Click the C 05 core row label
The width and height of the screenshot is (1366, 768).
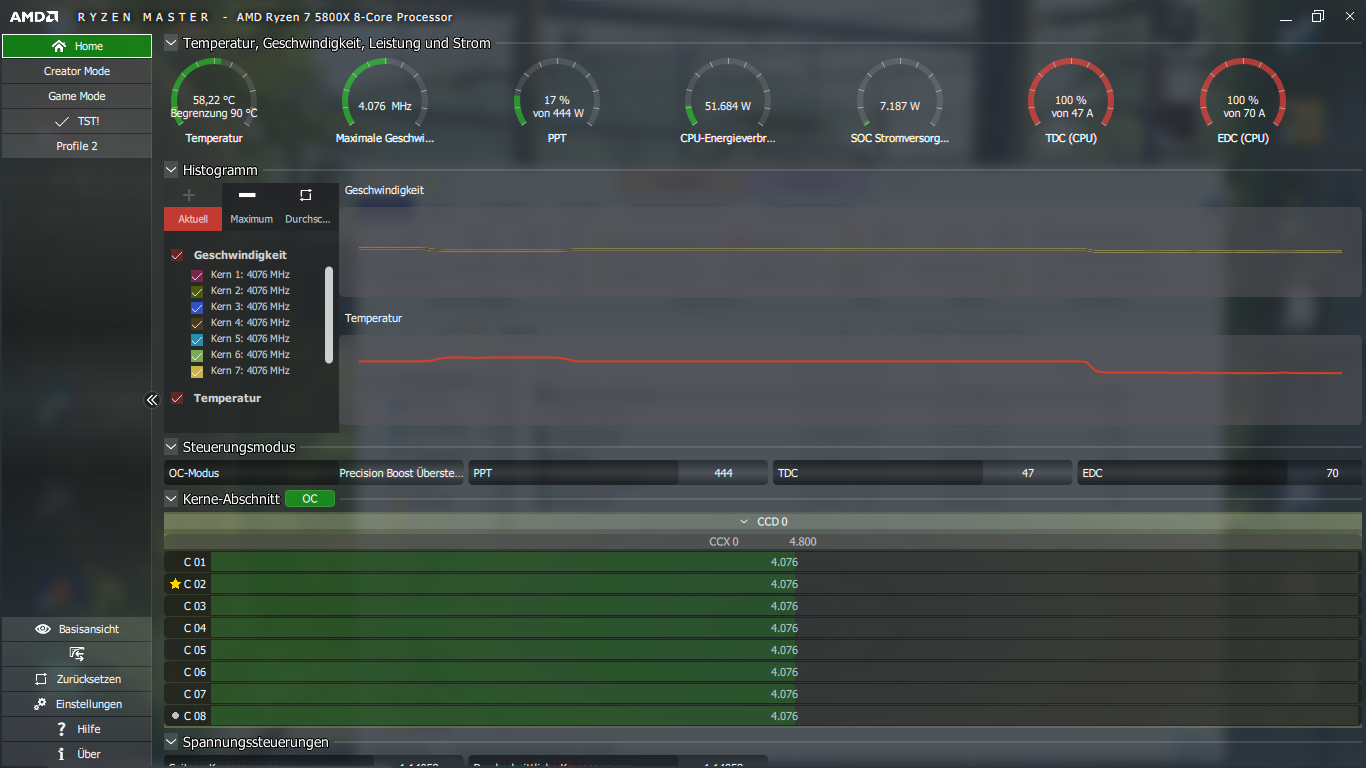point(195,650)
